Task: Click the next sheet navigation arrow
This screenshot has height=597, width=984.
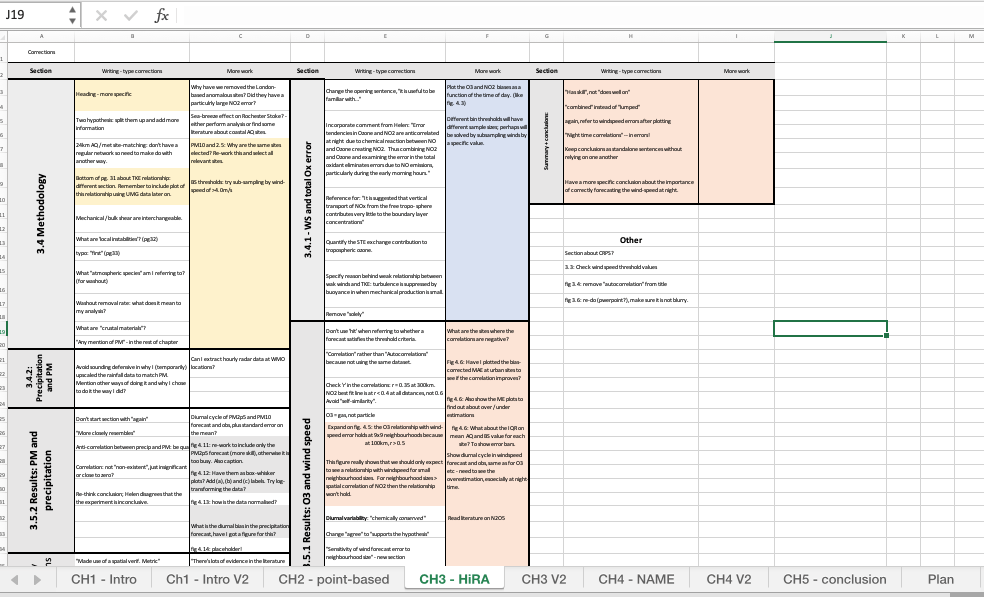Action: click(37, 580)
